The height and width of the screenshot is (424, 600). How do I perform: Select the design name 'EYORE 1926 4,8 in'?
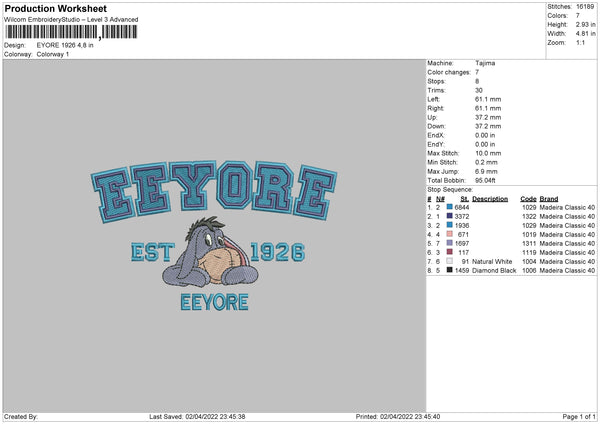(65, 45)
